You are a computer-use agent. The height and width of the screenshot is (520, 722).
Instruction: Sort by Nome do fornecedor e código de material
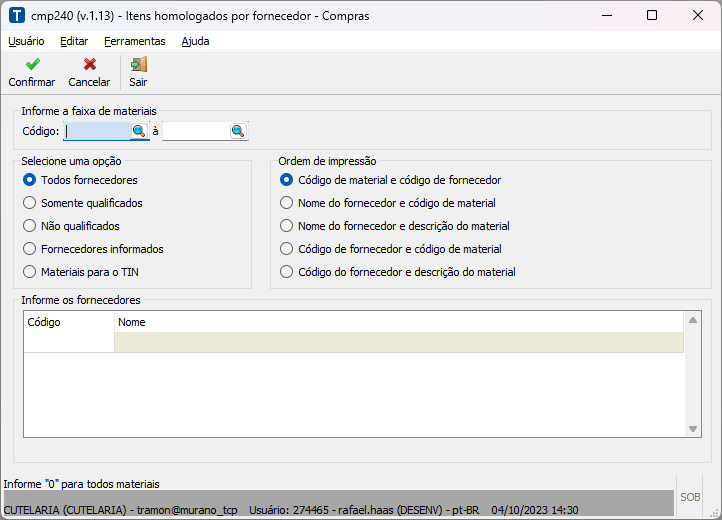[287, 203]
